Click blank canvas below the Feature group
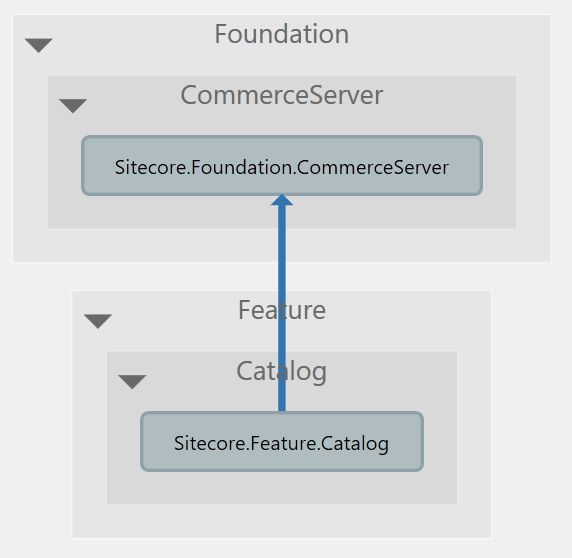 pyautogui.click(x=282, y=548)
